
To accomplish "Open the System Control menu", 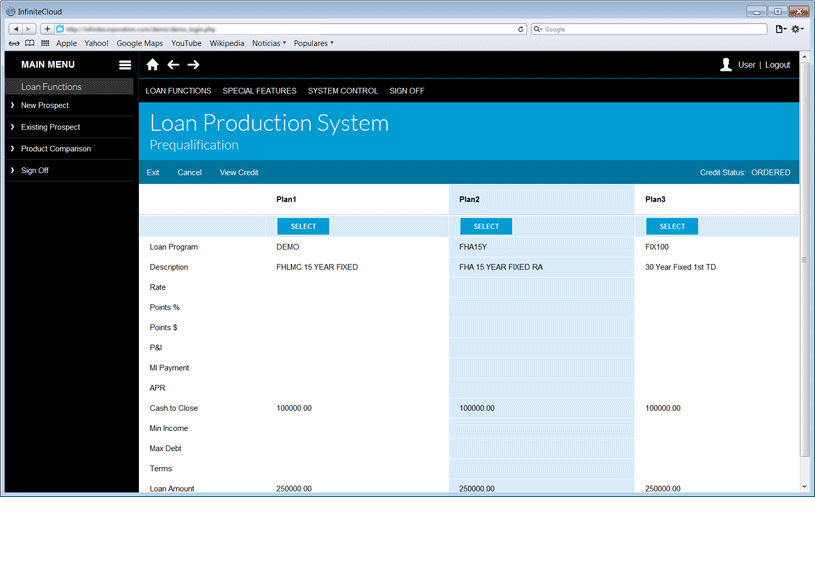I will click(x=343, y=91).
